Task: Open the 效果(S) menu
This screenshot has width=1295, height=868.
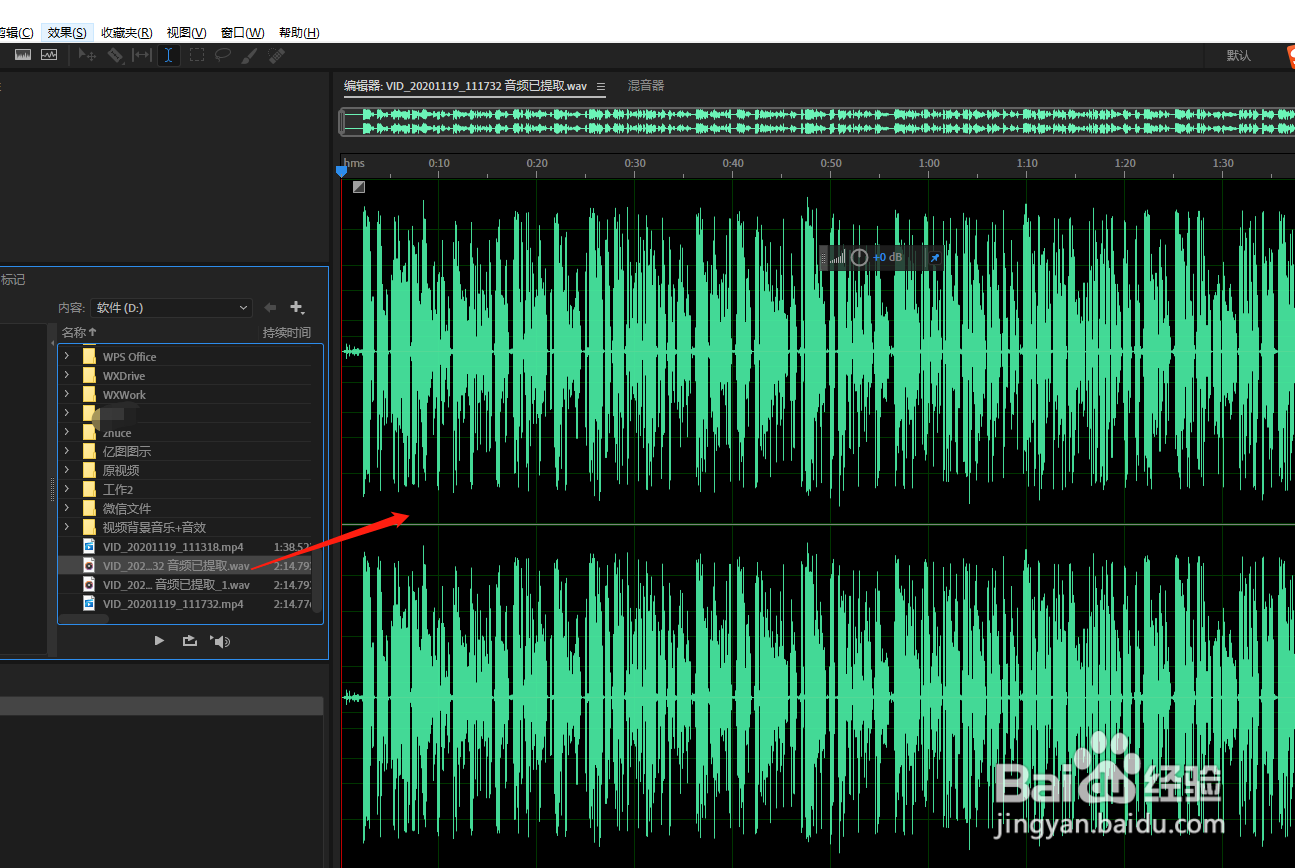Action: point(67,33)
